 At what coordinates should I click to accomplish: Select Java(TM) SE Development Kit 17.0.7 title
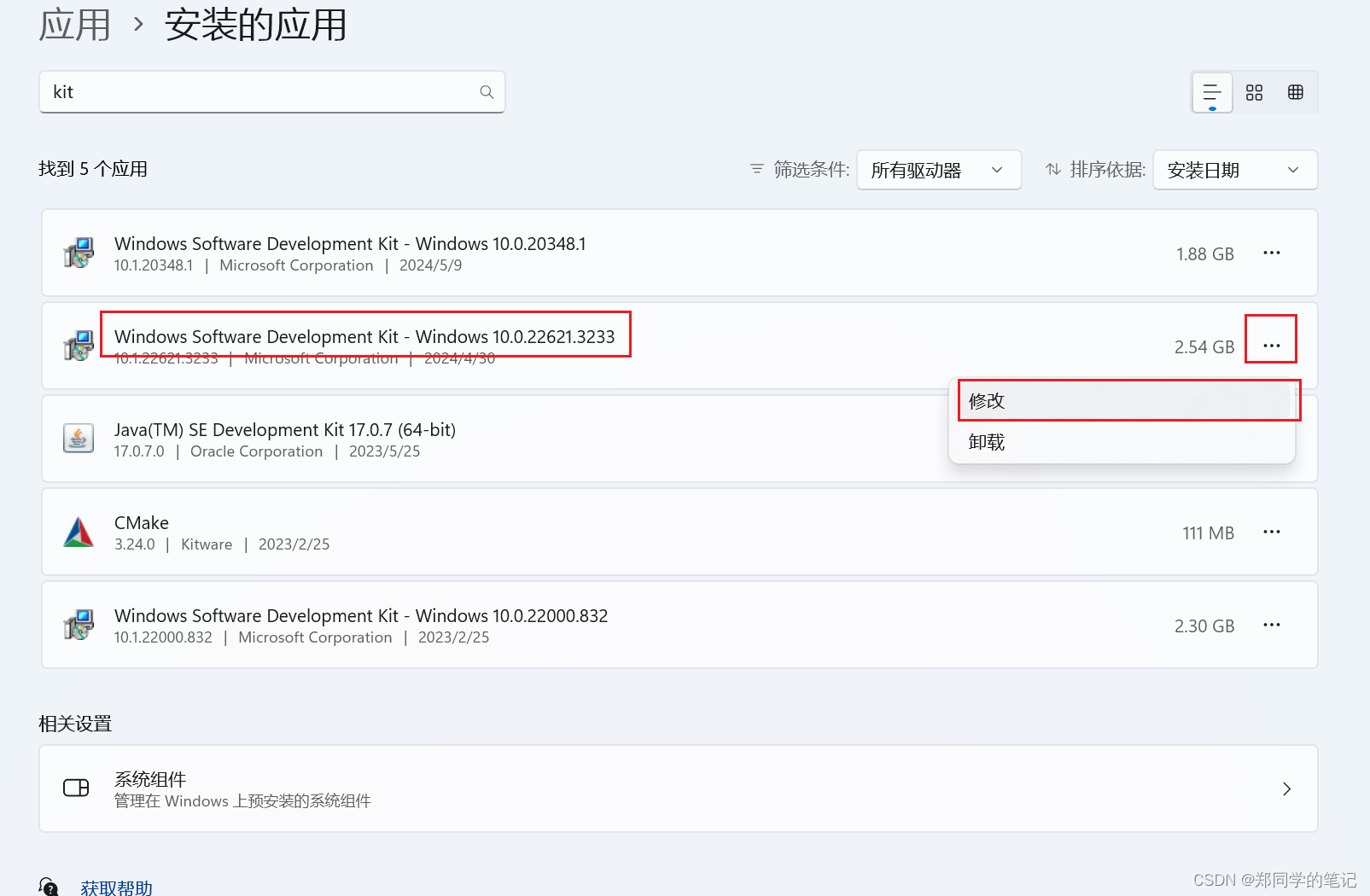pos(285,430)
